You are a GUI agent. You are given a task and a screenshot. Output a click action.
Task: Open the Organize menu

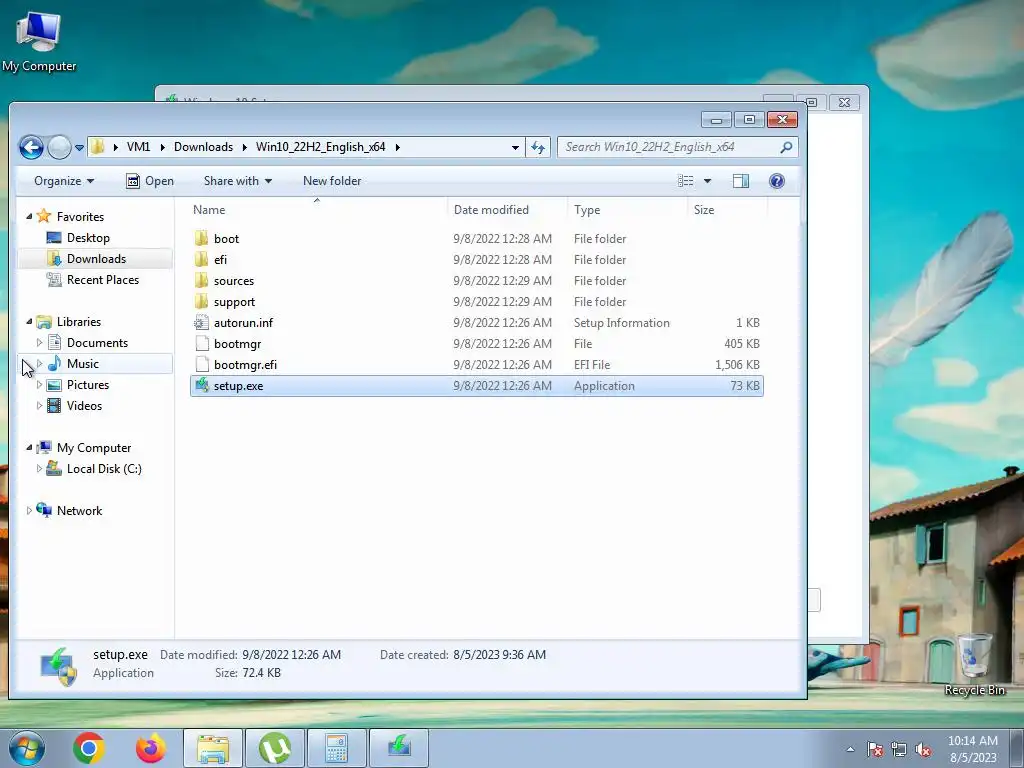click(x=64, y=181)
